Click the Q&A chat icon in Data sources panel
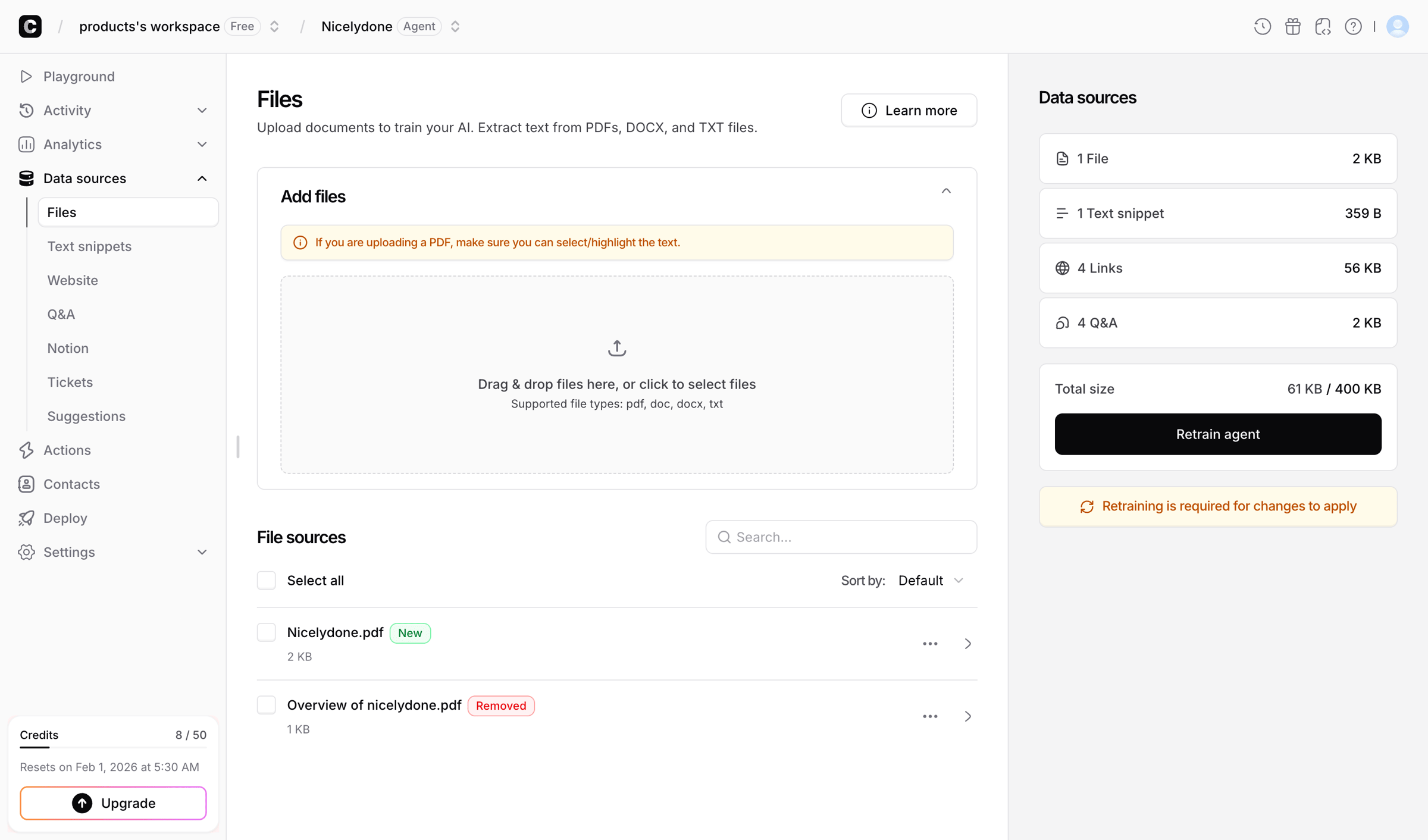 pyautogui.click(x=1062, y=322)
